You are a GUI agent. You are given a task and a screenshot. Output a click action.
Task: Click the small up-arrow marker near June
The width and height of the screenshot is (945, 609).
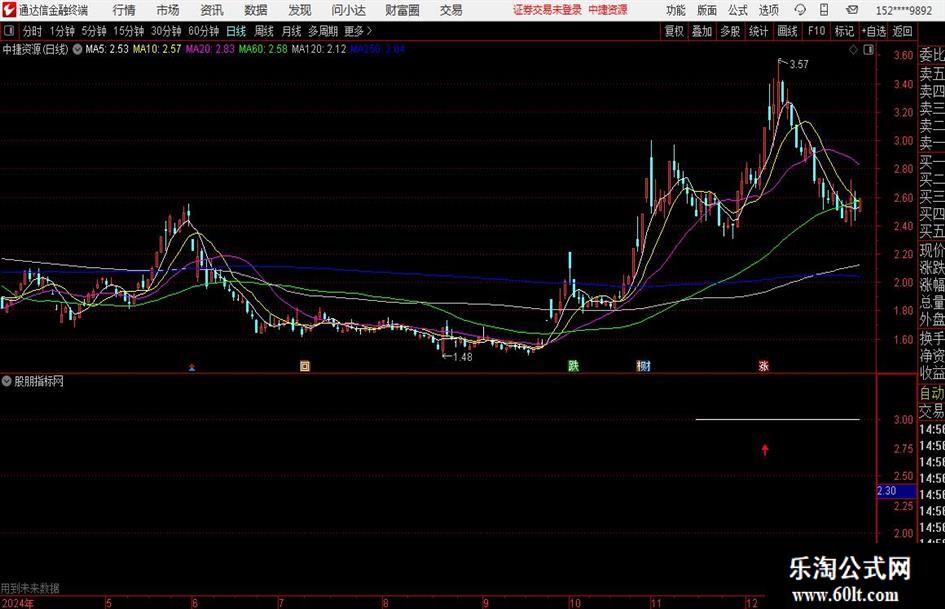coord(192,366)
